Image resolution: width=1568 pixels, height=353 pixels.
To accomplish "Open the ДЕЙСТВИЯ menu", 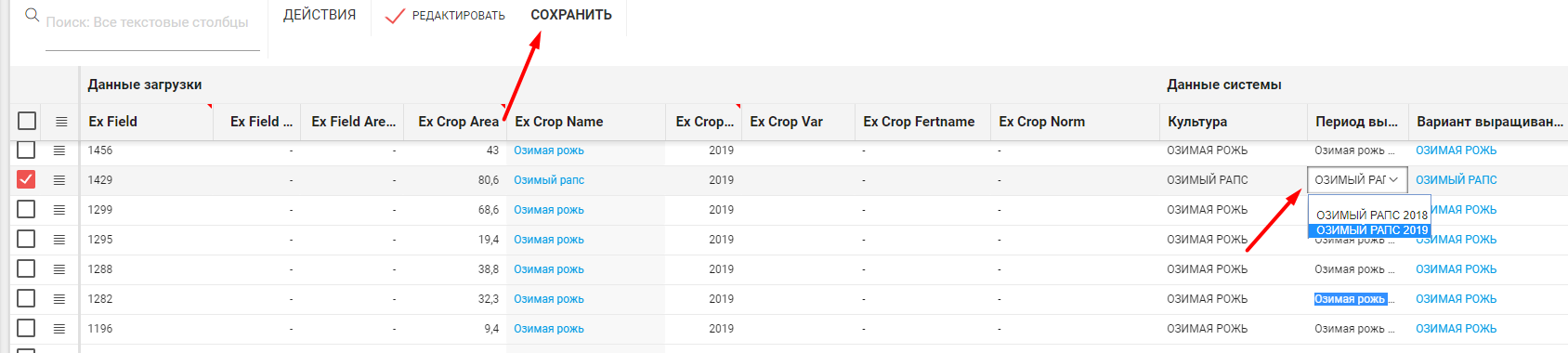I will pos(320,15).
